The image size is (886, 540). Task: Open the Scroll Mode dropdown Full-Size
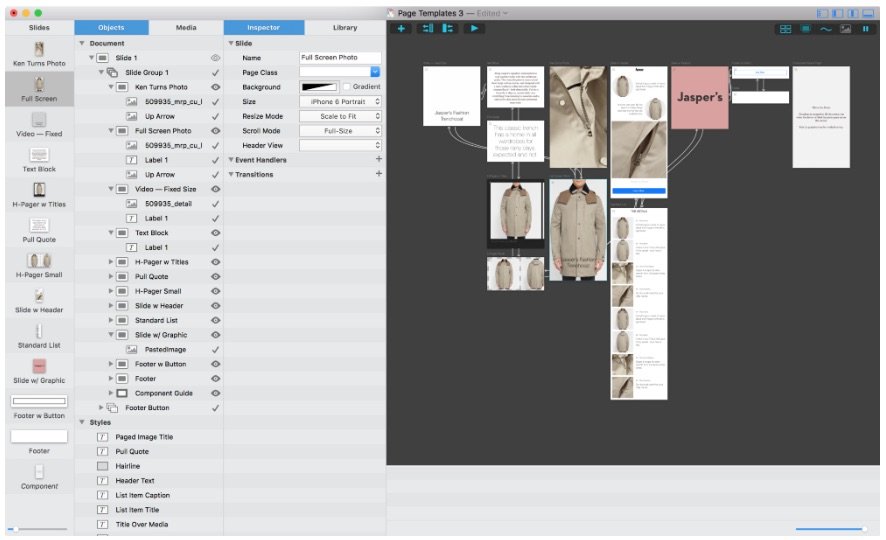point(340,131)
